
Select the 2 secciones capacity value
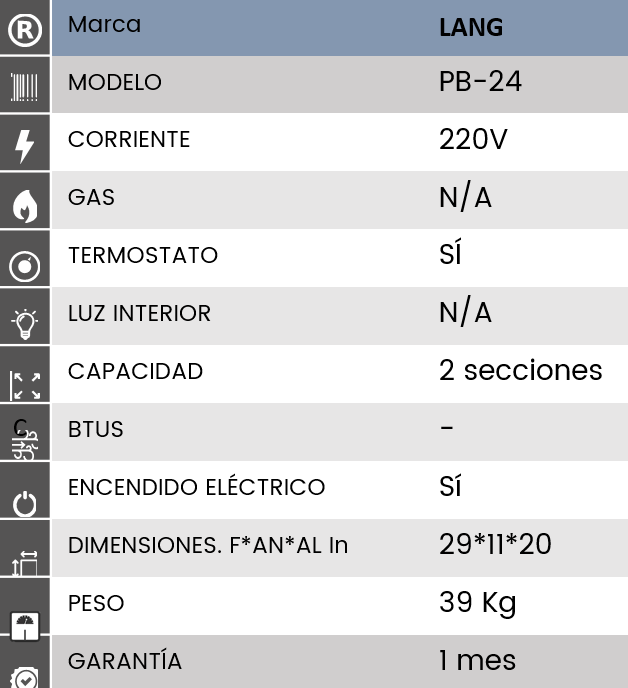520,370
